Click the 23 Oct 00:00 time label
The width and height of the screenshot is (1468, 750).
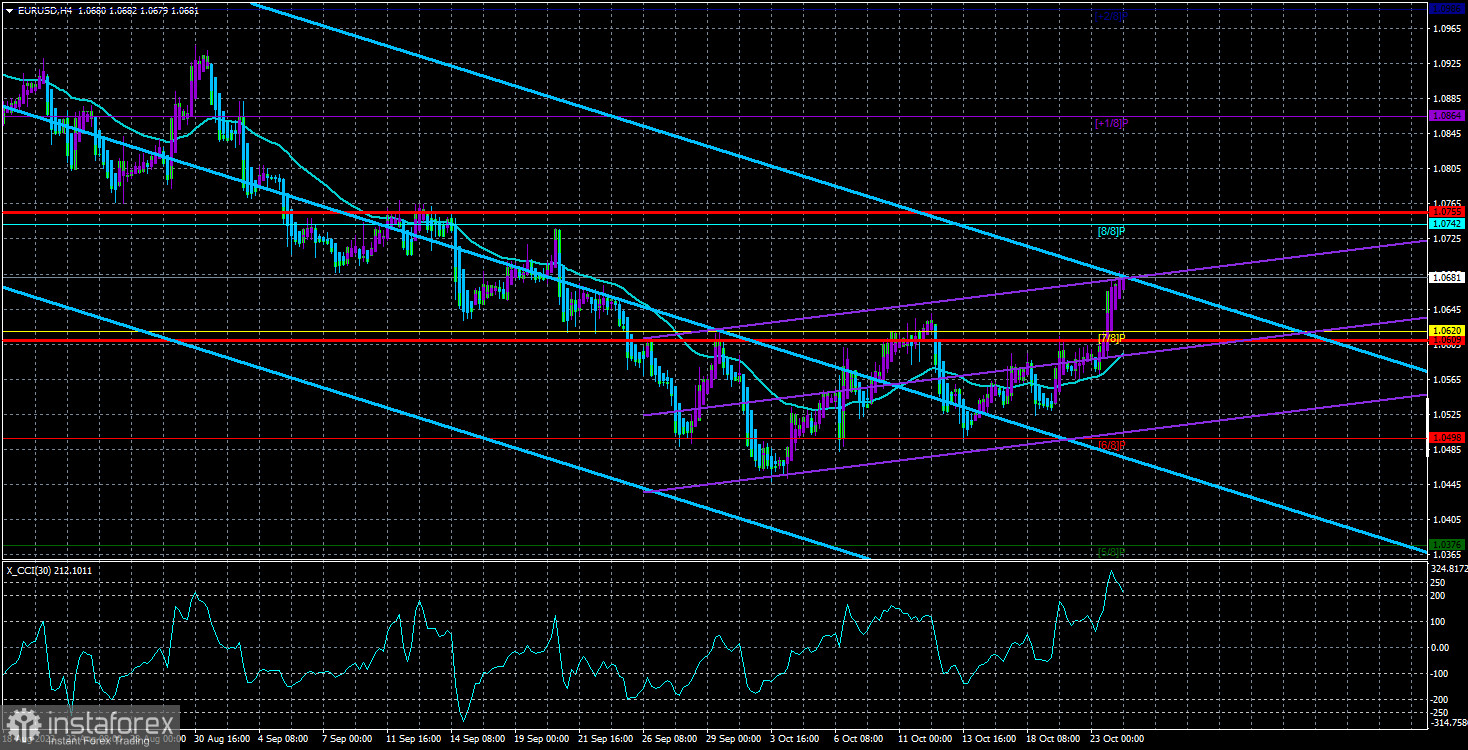pos(1117,740)
